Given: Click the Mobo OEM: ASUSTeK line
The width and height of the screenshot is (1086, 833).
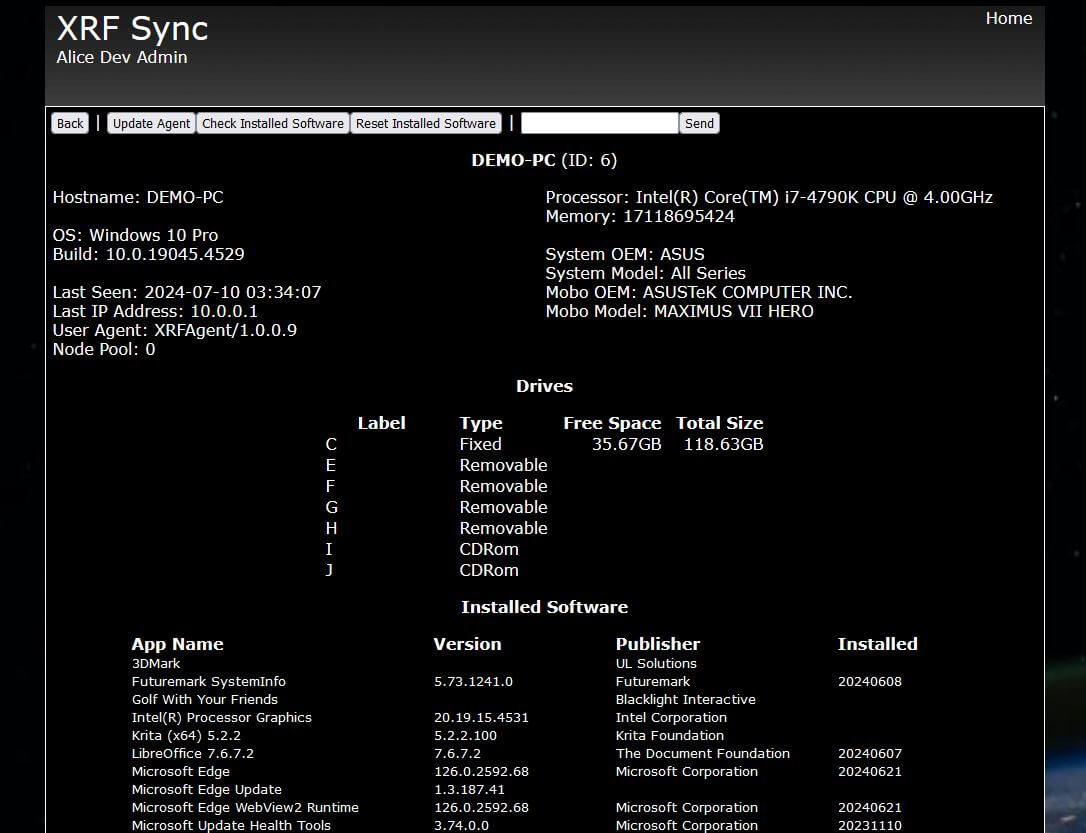Looking at the screenshot, I should pos(699,292).
